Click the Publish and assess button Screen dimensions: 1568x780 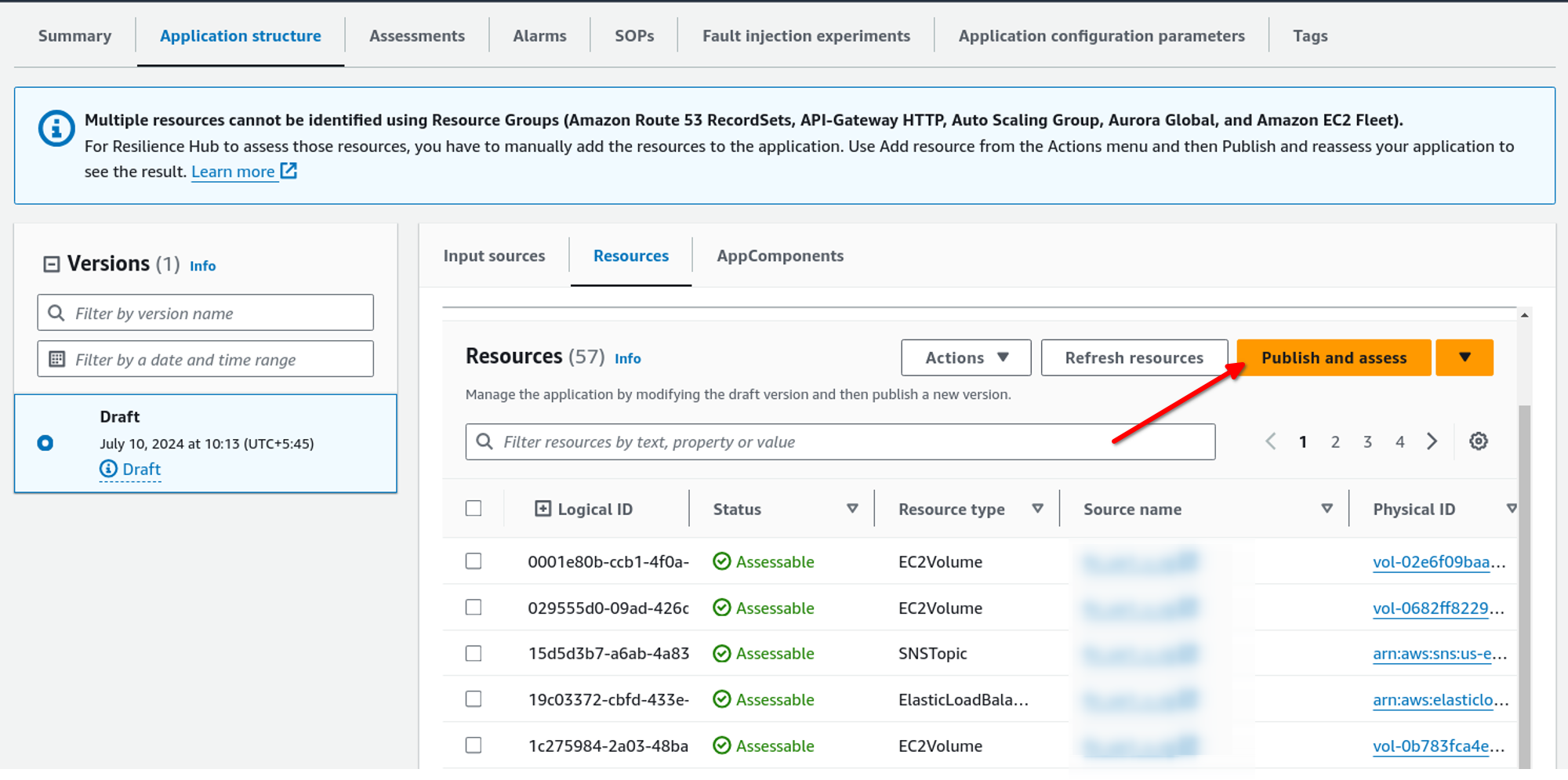[1333, 357]
